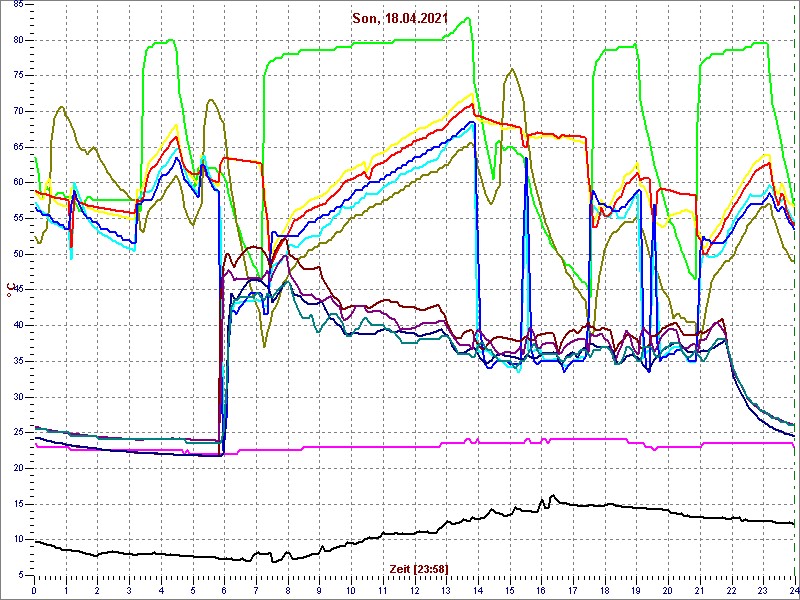Click the chart date title 'Son, 18.04.2021'

tap(400, 18)
